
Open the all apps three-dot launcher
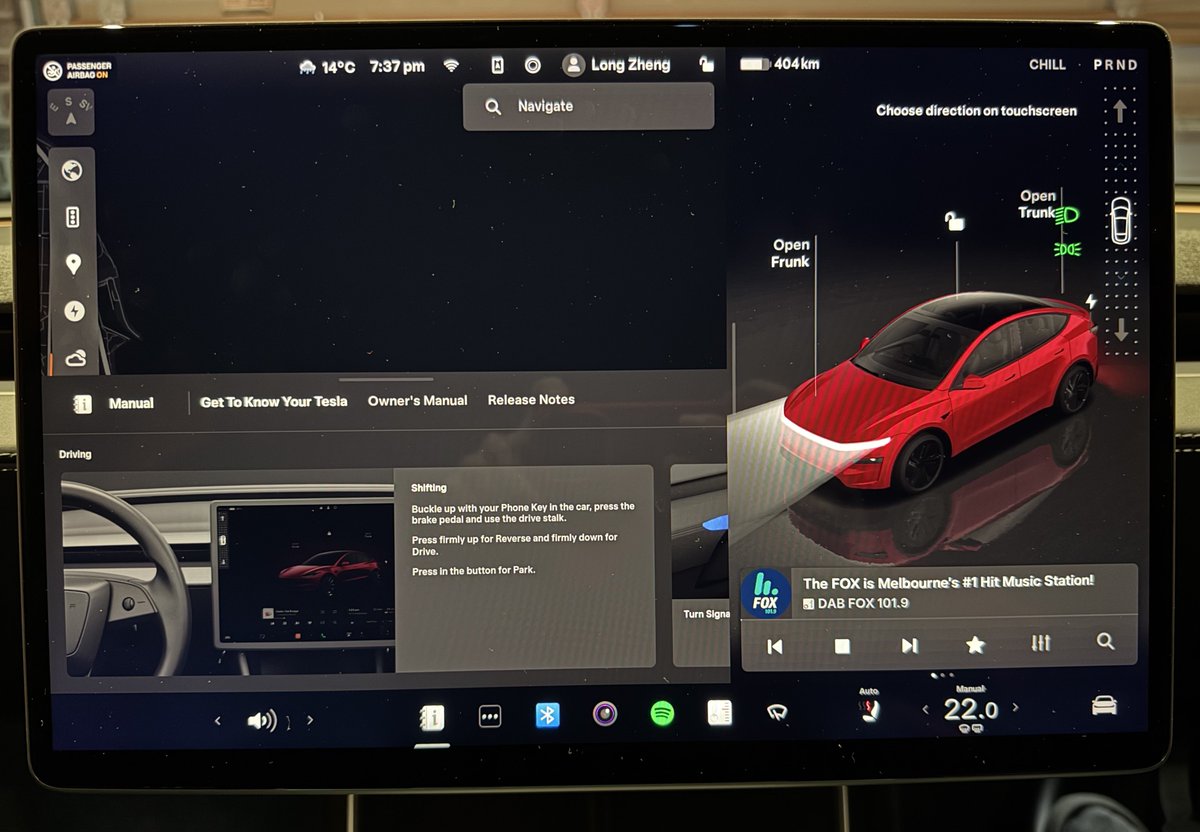[x=490, y=716]
